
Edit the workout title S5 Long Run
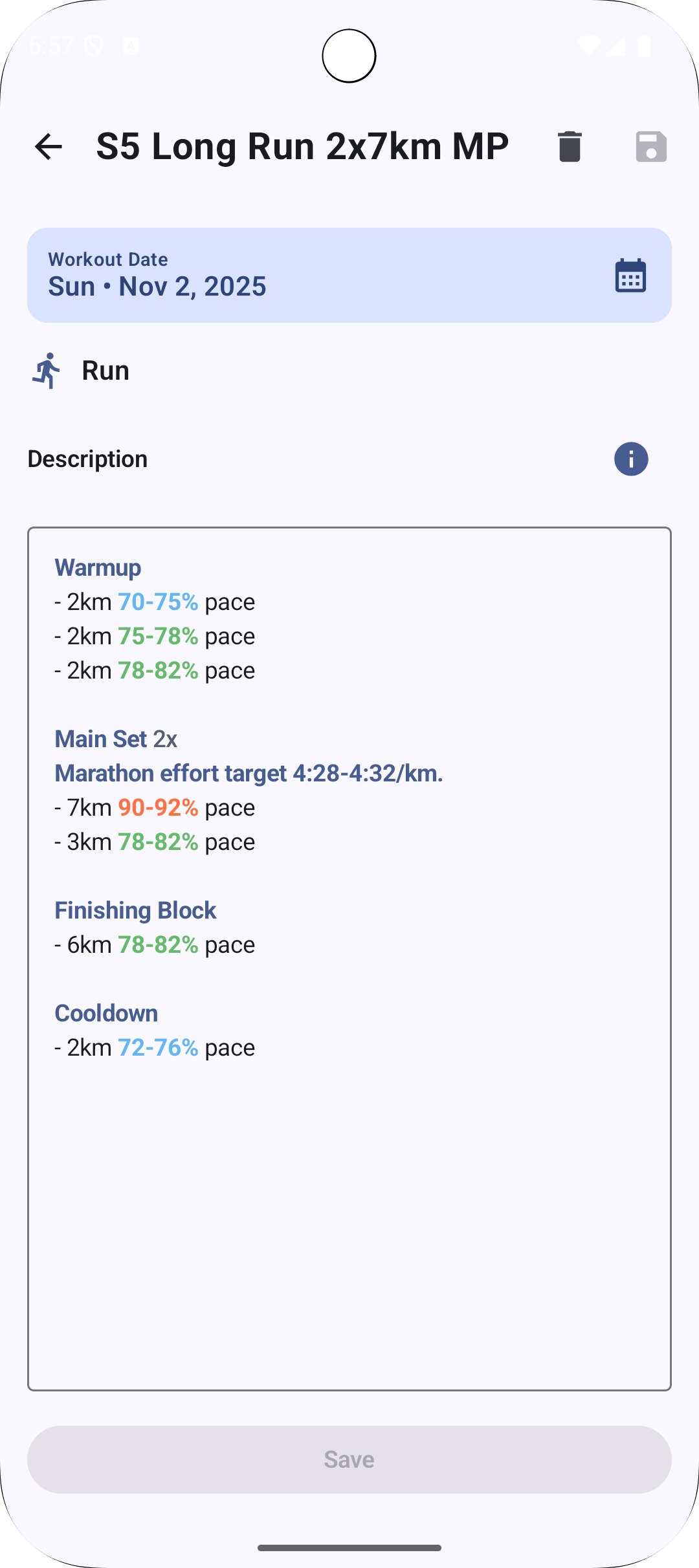[302, 146]
